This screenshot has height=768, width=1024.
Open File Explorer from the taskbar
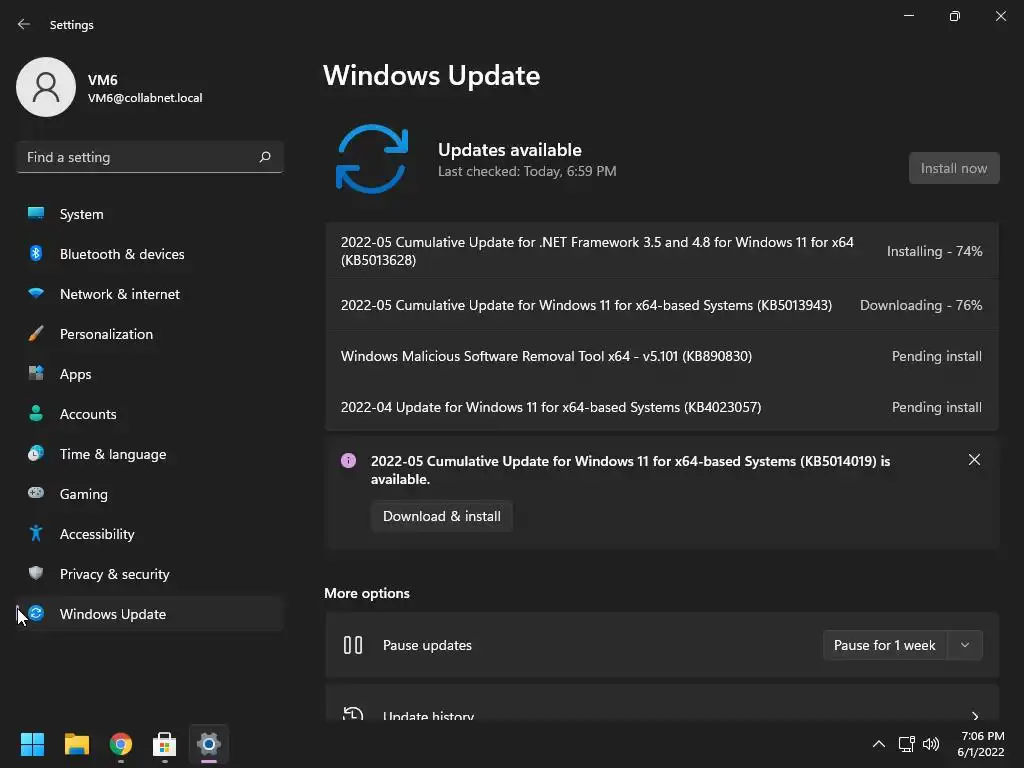(x=76, y=744)
